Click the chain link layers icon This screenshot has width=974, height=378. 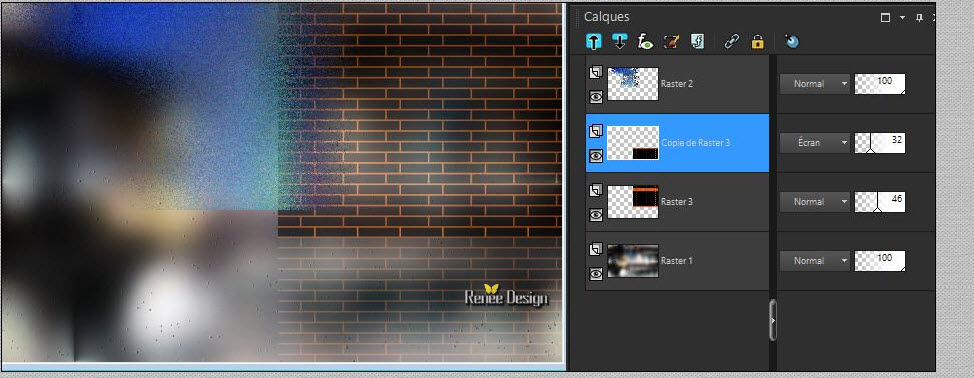732,42
